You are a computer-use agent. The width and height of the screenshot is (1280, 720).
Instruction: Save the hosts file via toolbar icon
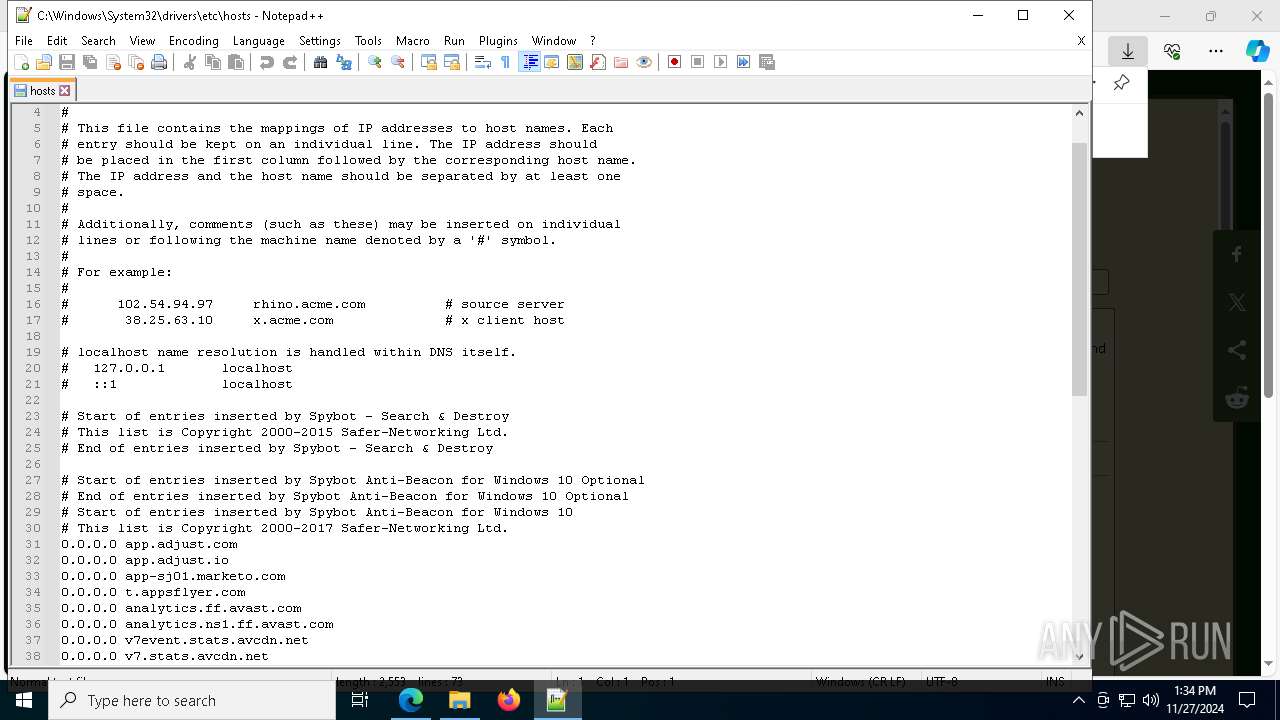(x=67, y=62)
